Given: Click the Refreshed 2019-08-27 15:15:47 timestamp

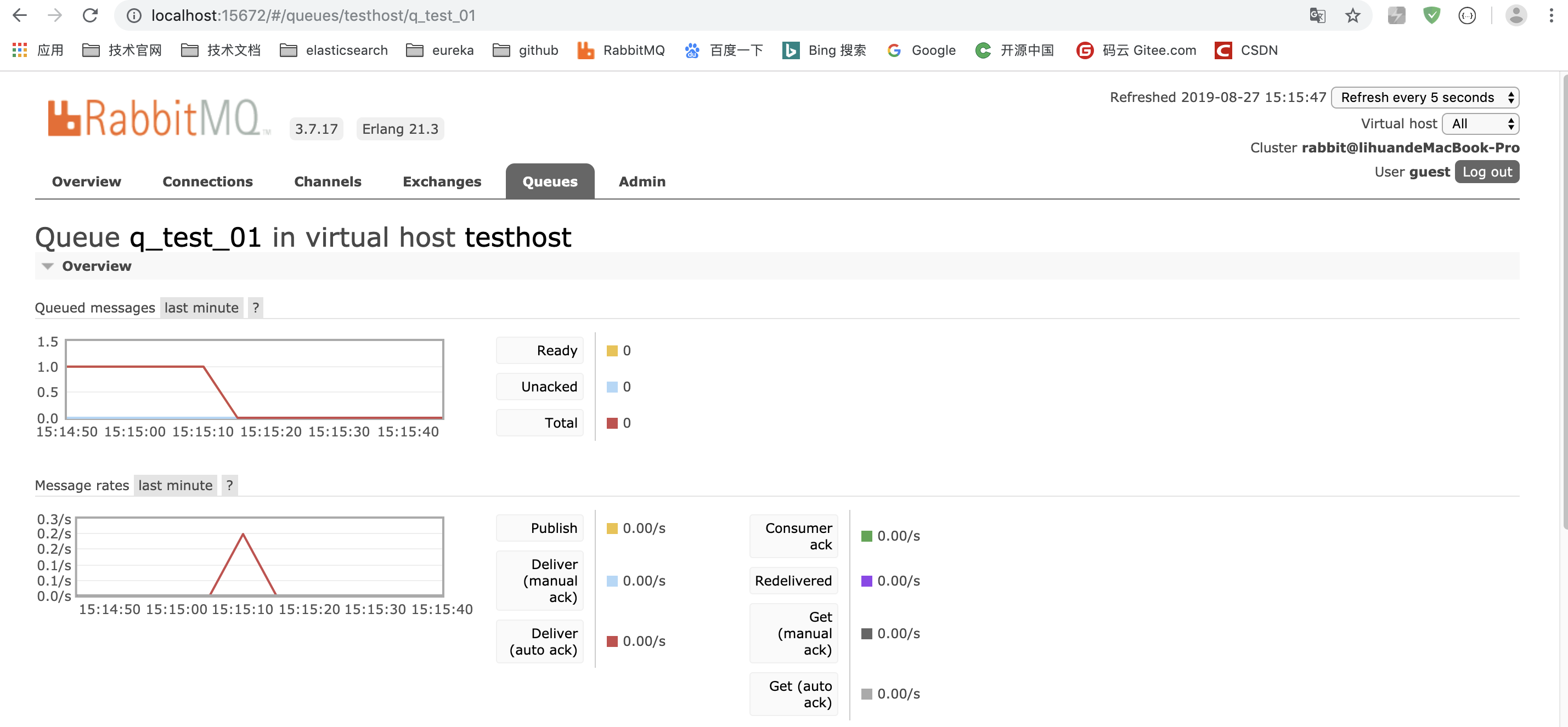Looking at the screenshot, I should pyautogui.click(x=1217, y=98).
